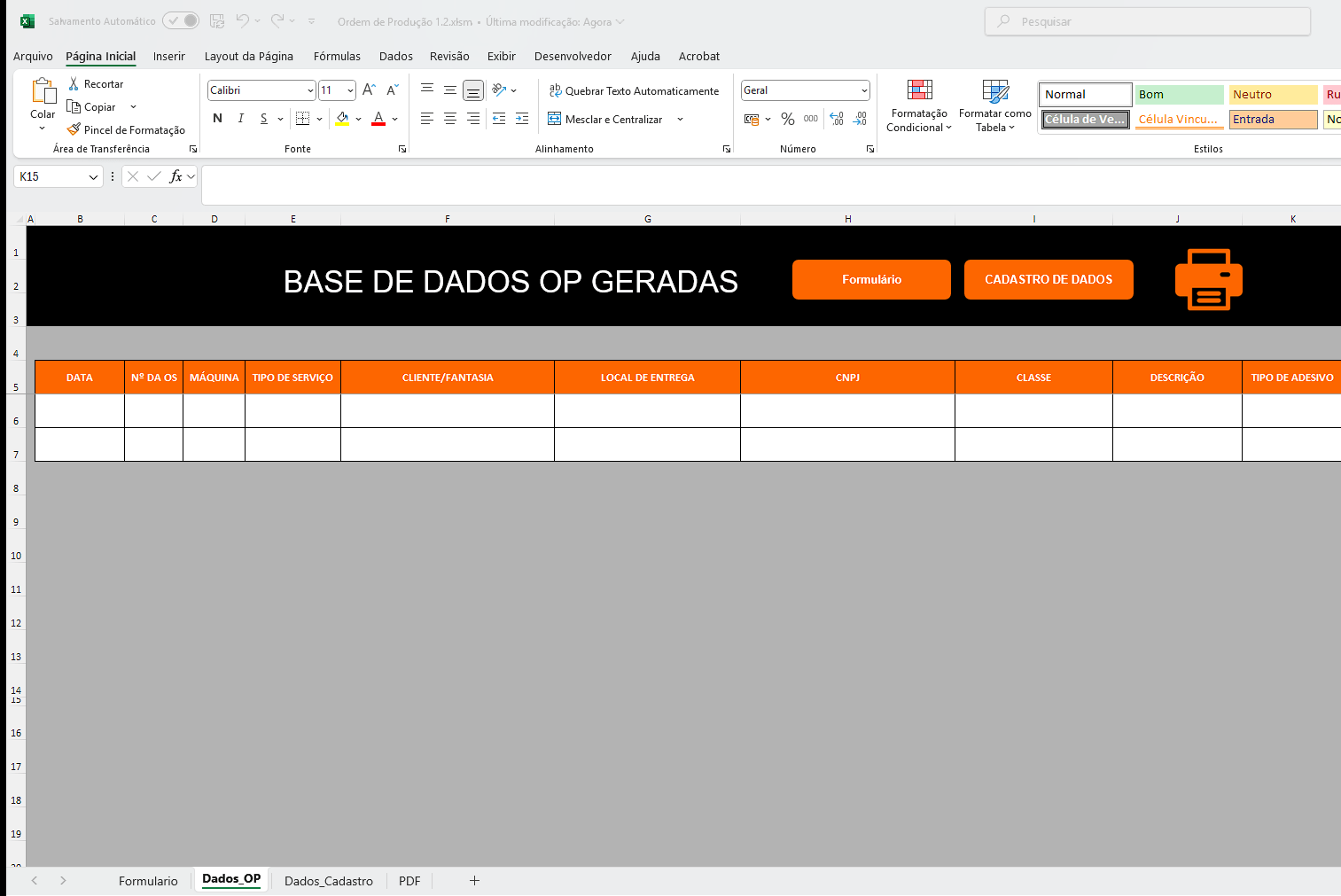Click the orange printer icon
Viewport: 1341px width, 896px height.
1209,279
